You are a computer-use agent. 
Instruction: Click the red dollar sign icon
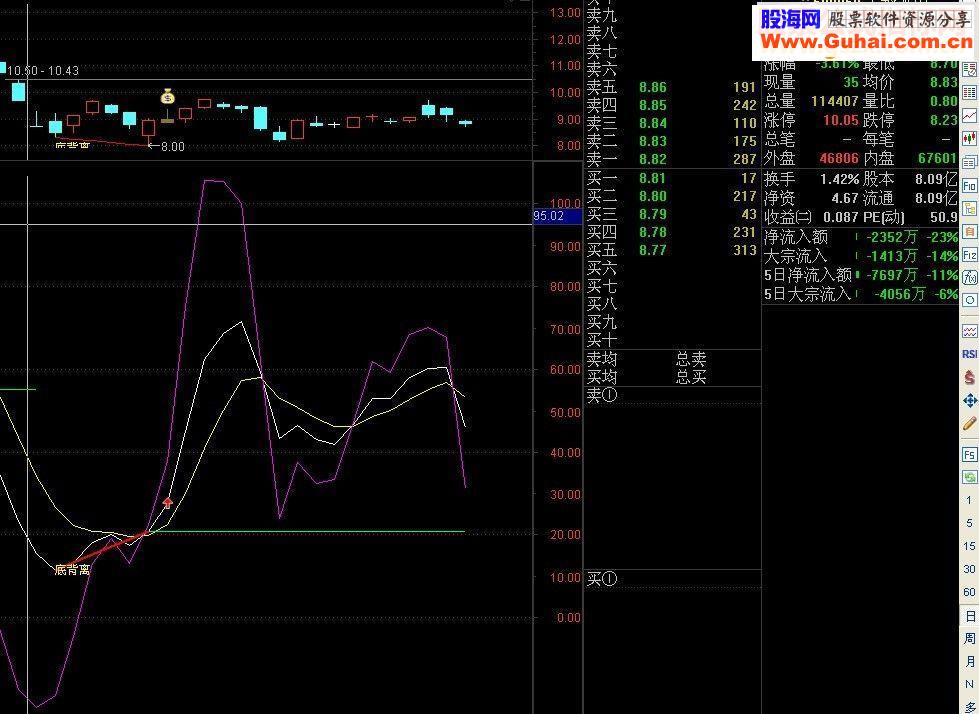(x=969, y=377)
